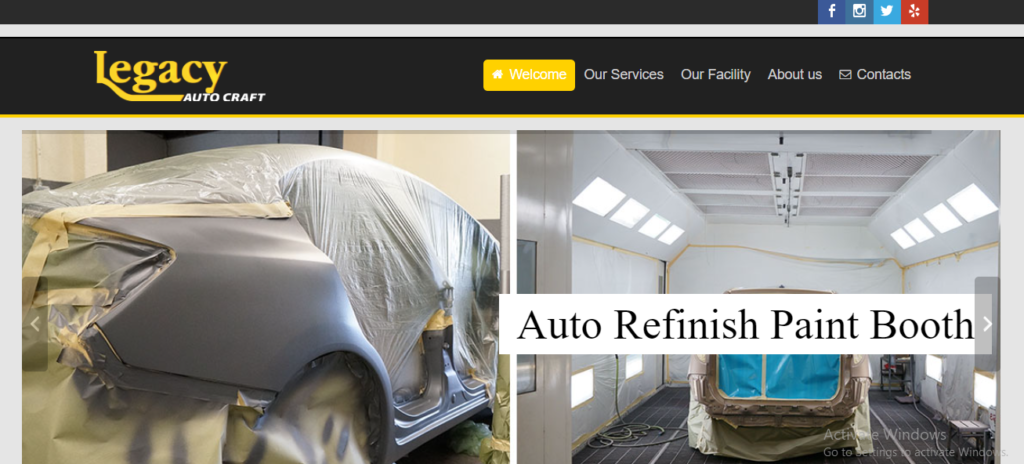Open the masked gray car photo
Screen dimensions: 1024x464
(266, 297)
